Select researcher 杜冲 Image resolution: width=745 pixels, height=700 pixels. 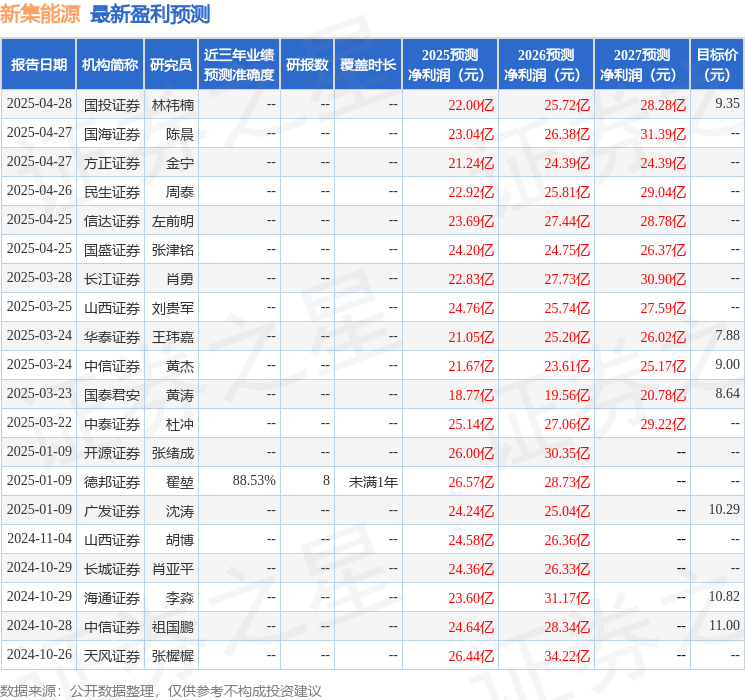click(x=180, y=424)
